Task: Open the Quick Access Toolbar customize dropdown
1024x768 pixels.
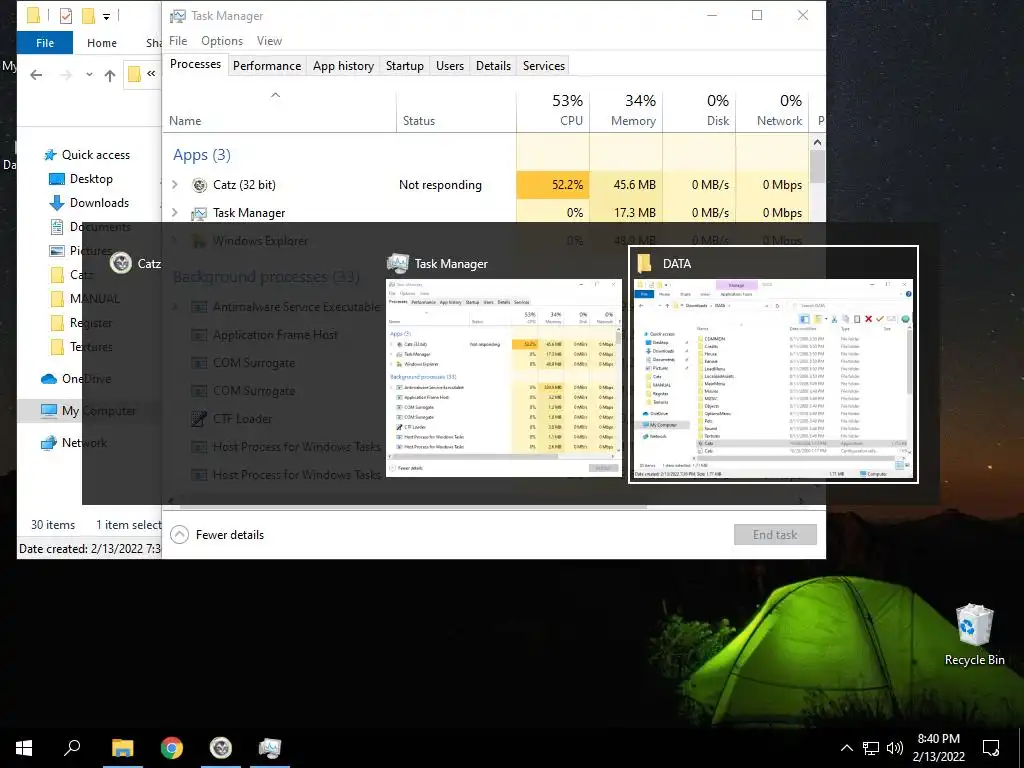Action: click(x=106, y=16)
